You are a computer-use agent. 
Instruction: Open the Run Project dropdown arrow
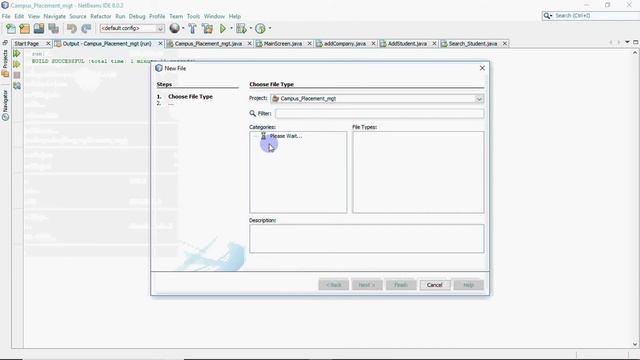tap(231, 28)
